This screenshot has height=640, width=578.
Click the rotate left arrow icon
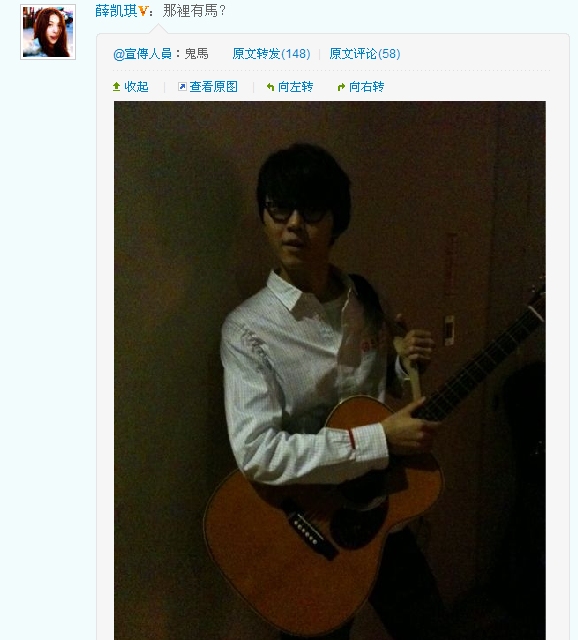270,87
